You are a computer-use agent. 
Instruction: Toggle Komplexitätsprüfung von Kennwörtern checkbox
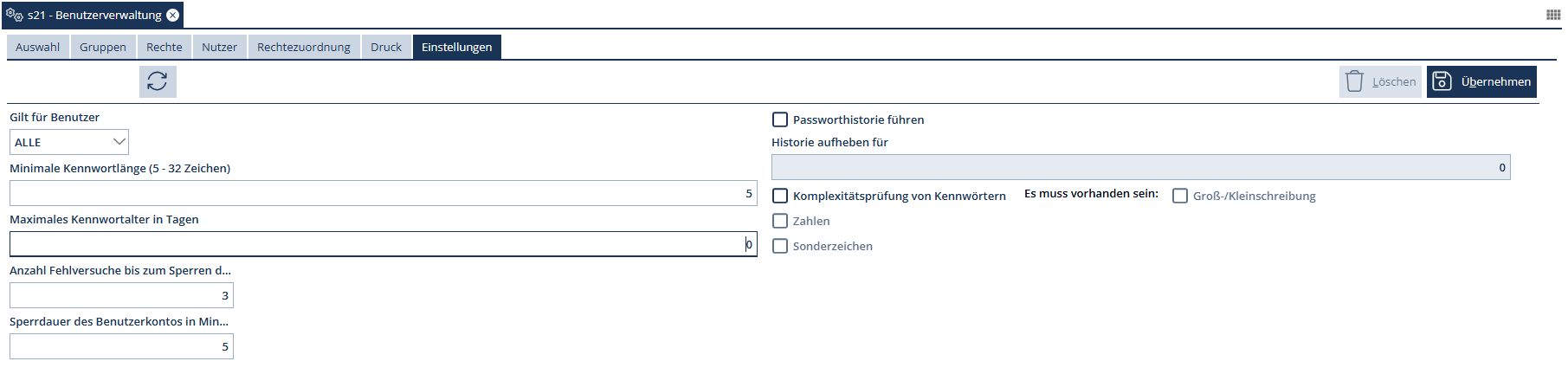(x=780, y=196)
